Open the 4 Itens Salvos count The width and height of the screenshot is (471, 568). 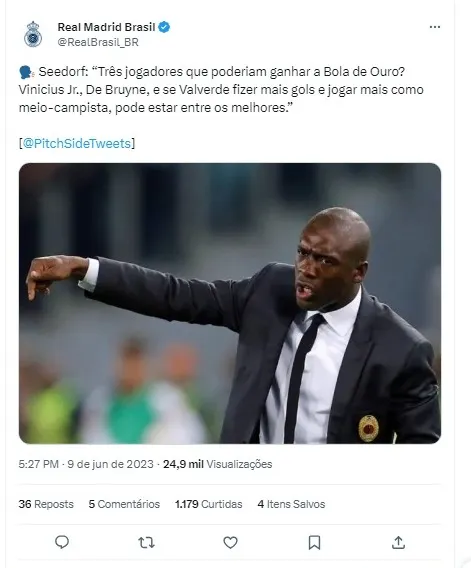tap(291, 504)
